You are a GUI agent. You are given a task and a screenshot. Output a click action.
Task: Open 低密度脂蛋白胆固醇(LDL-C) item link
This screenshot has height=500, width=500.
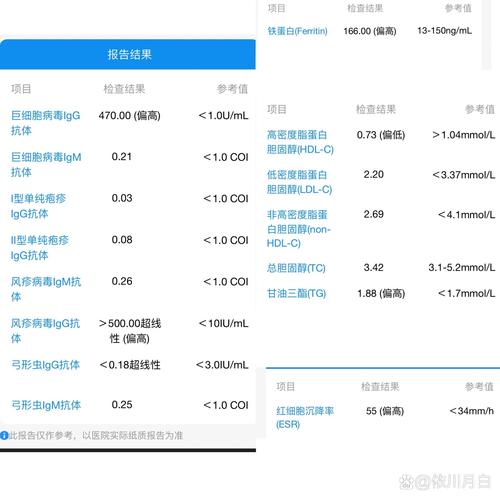[299, 182]
